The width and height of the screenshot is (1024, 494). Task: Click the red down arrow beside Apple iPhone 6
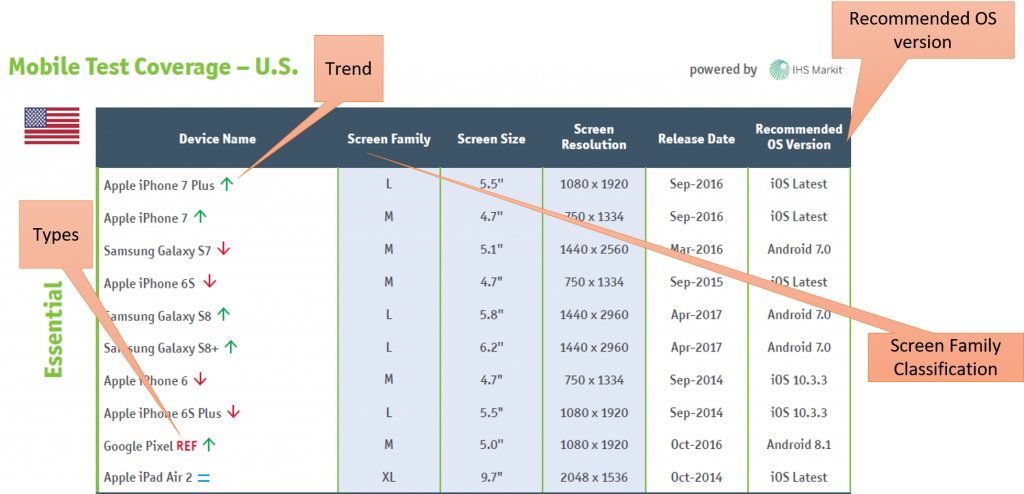[200, 380]
